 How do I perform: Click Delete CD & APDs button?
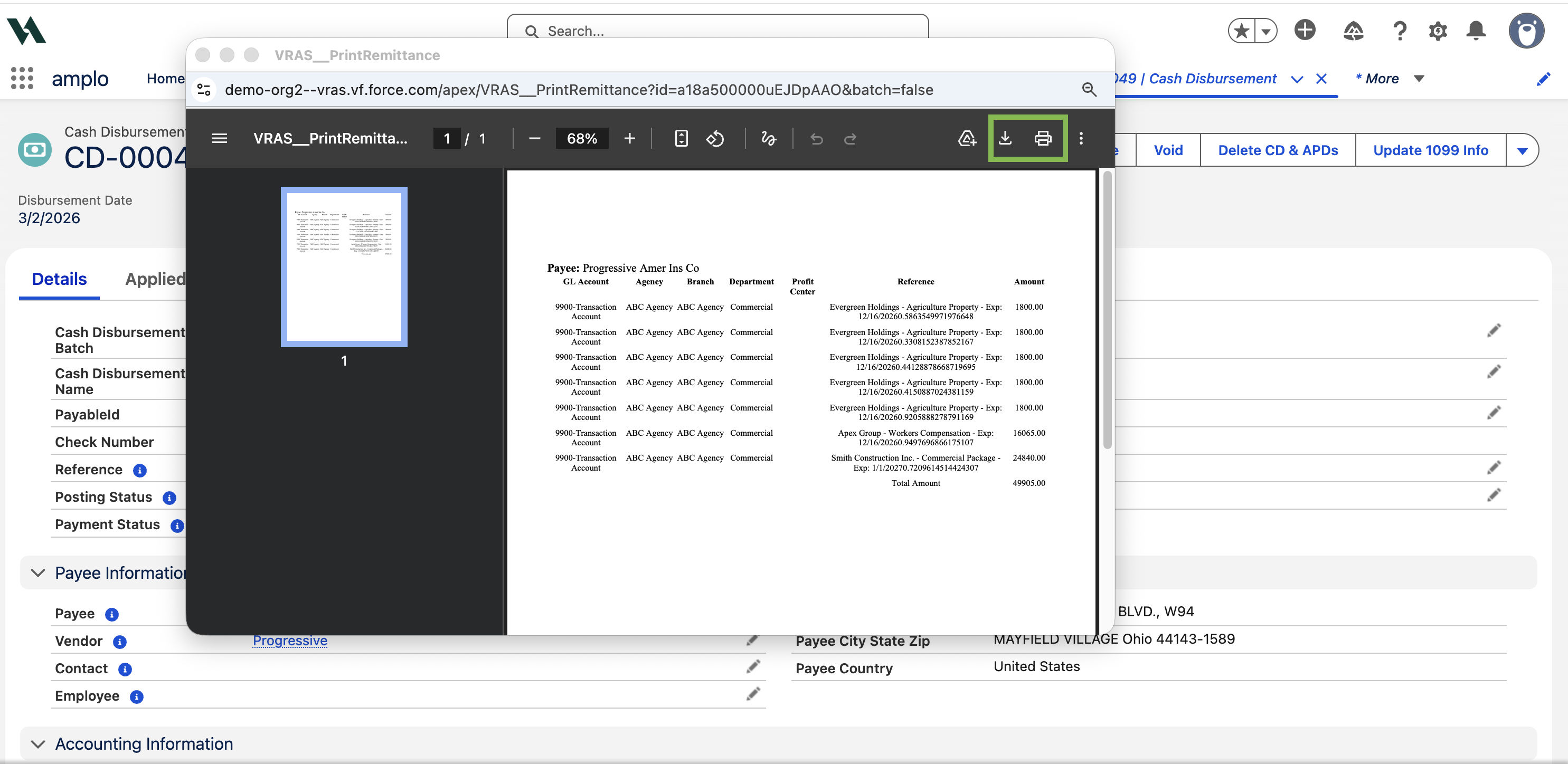1278,150
